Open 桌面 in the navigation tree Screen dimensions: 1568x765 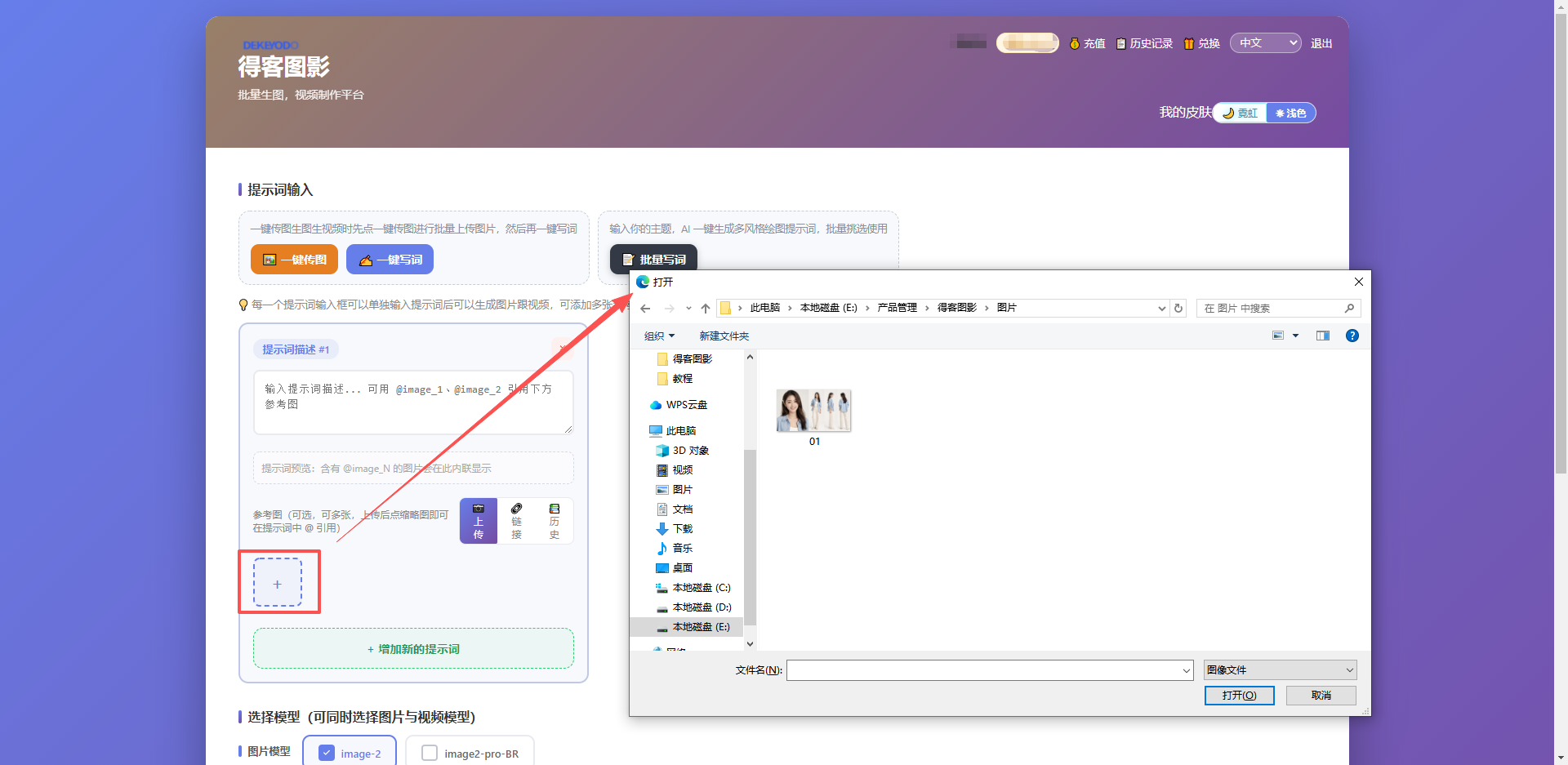(675, 568)
